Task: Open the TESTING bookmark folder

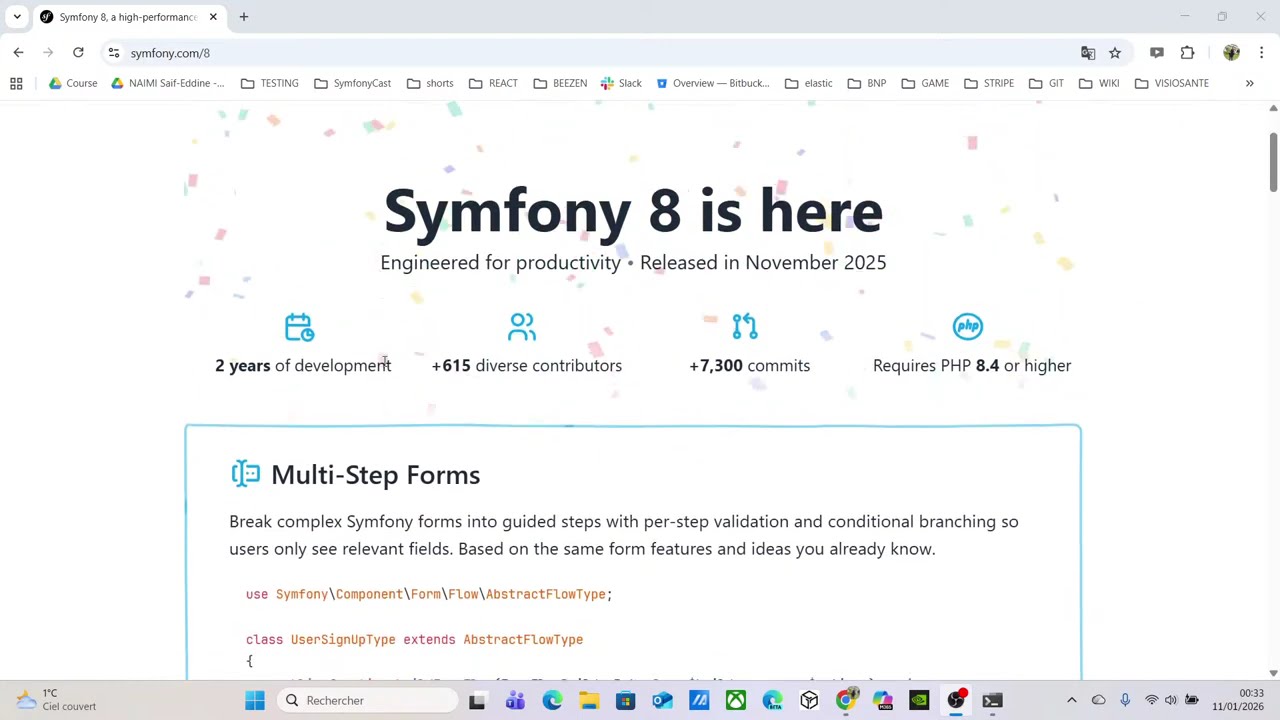Action: tap(270, 83)
